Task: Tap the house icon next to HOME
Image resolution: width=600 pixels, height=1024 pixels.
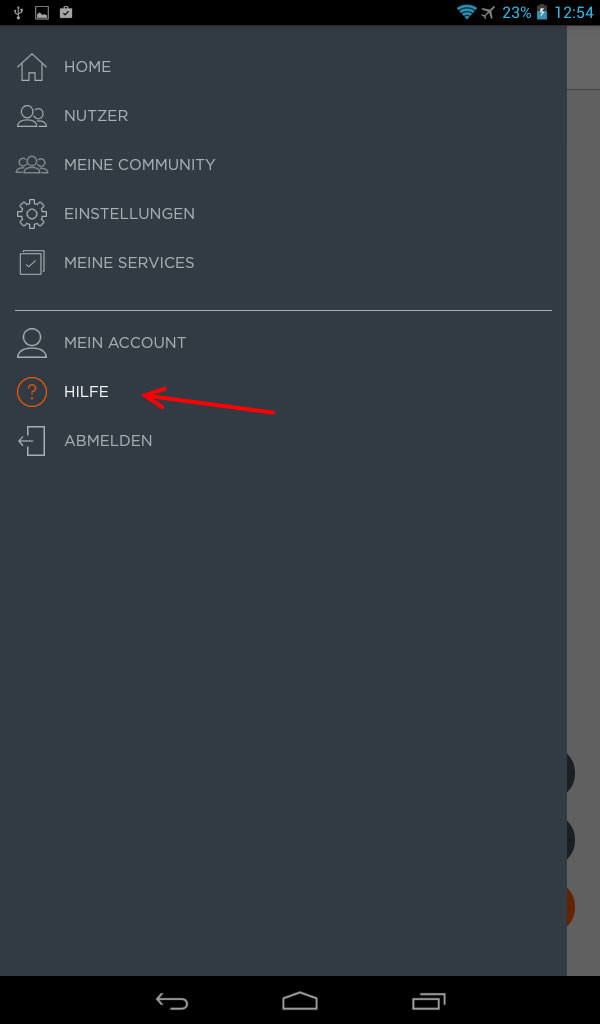Action: (x=31, y=67)
